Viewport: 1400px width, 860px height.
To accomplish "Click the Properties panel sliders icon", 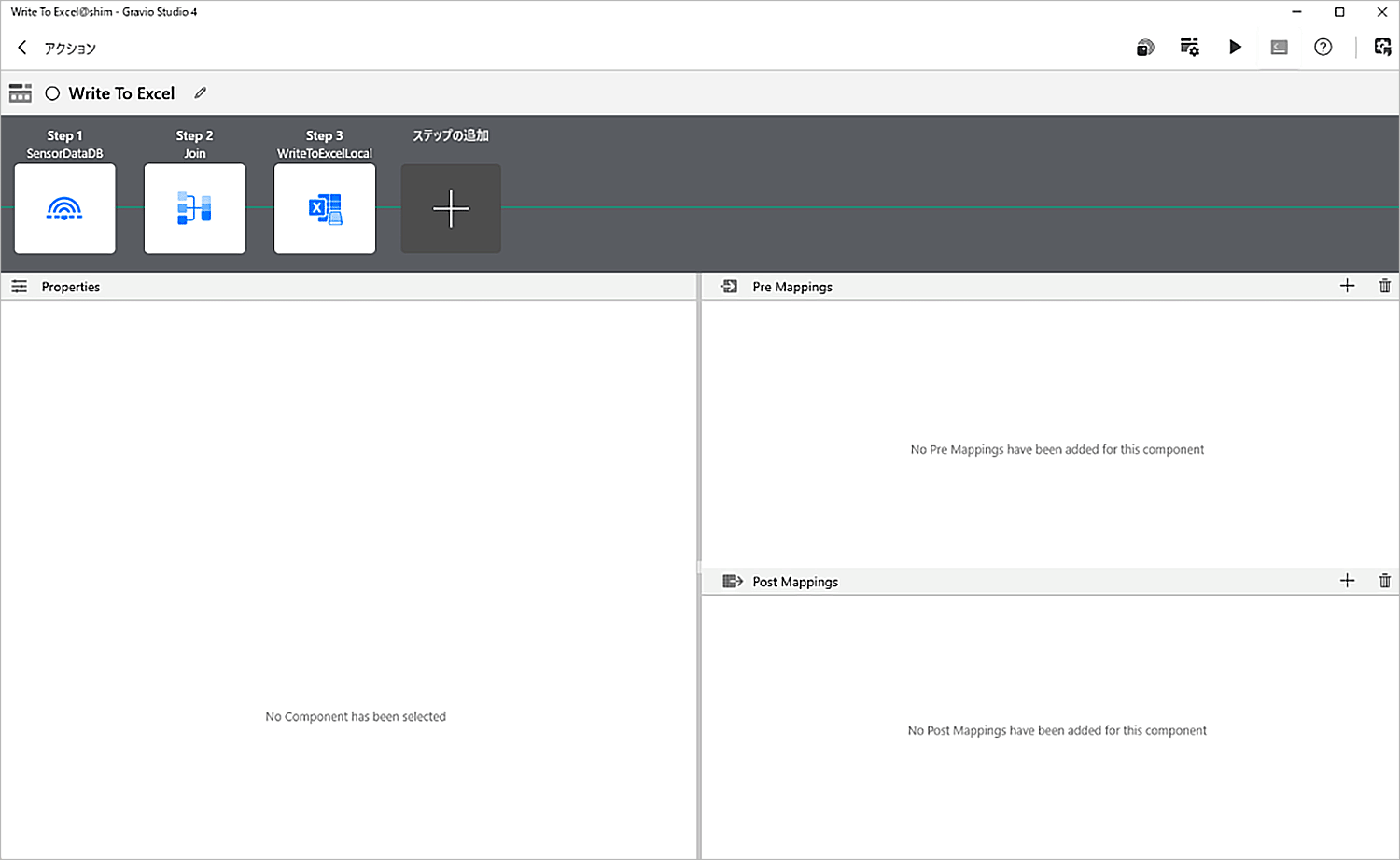I will pos(20,287).
